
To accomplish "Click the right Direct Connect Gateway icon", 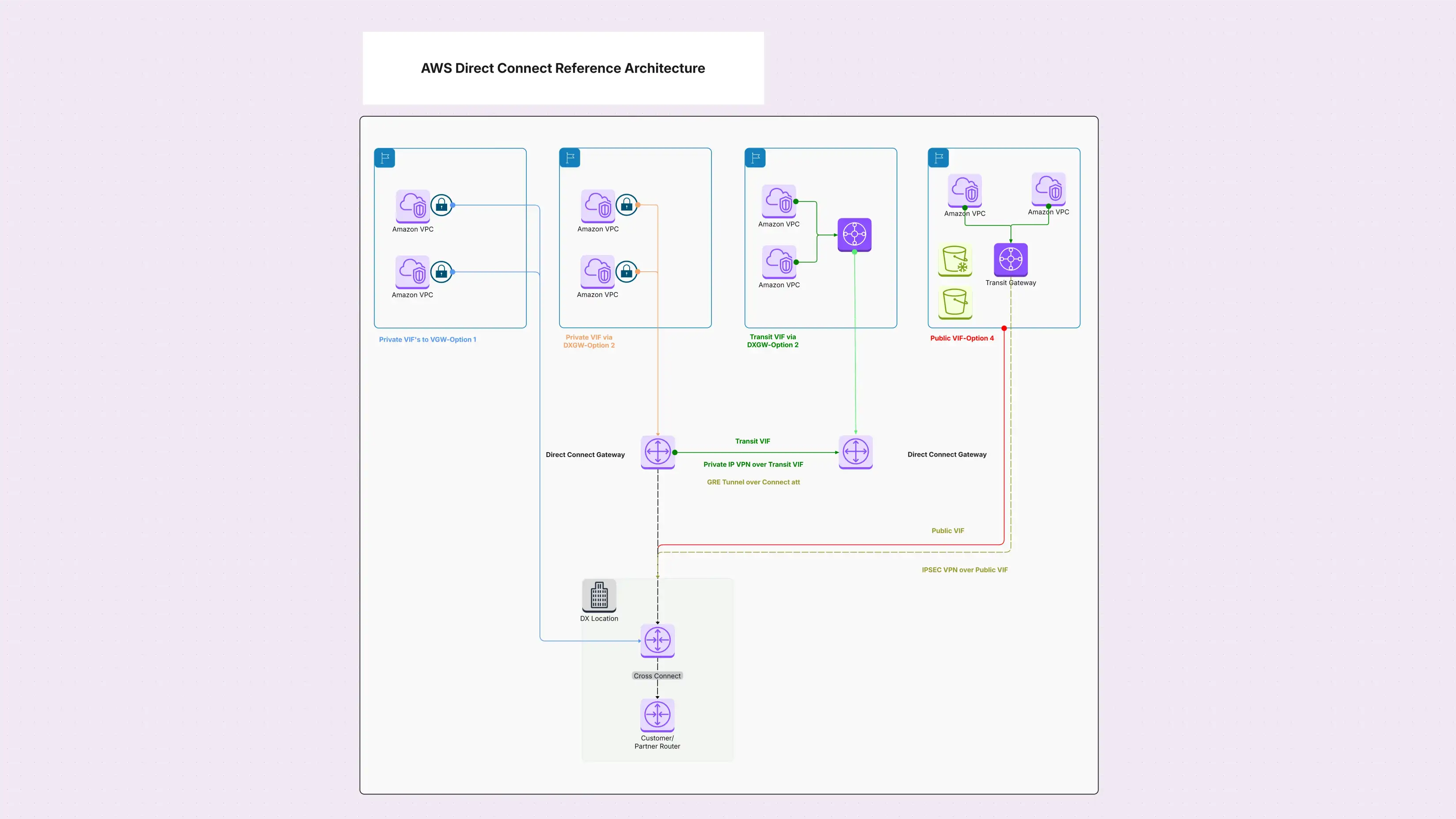I will click(856, 452).
